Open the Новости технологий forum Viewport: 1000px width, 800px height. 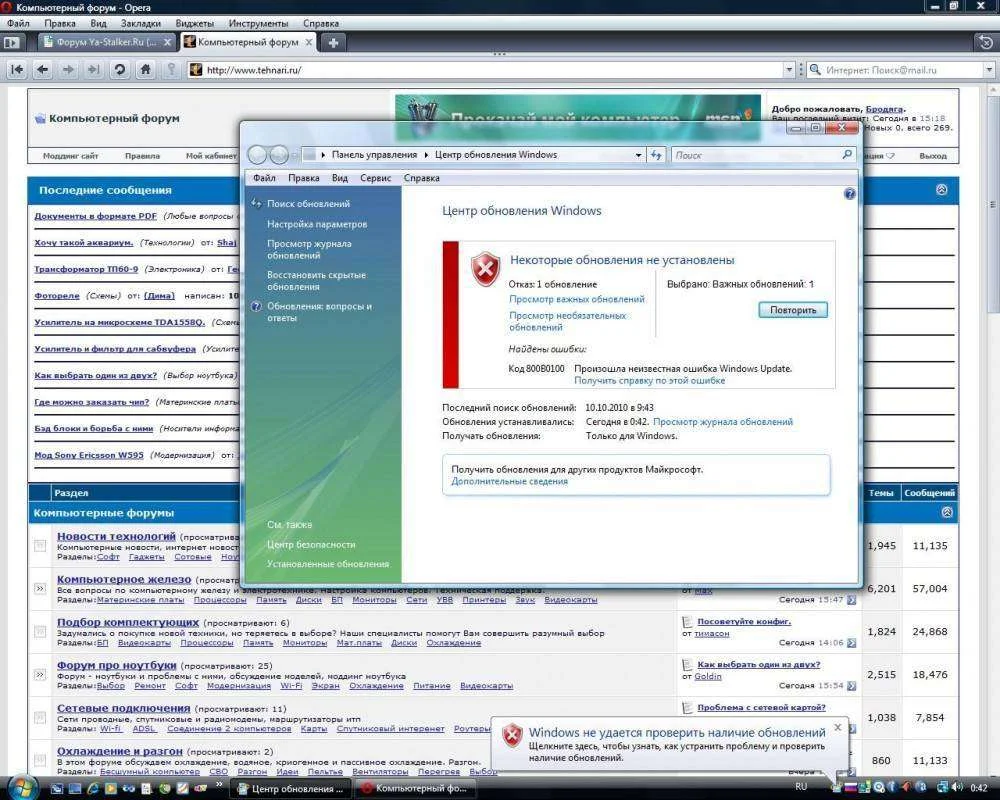pos(116,536)
